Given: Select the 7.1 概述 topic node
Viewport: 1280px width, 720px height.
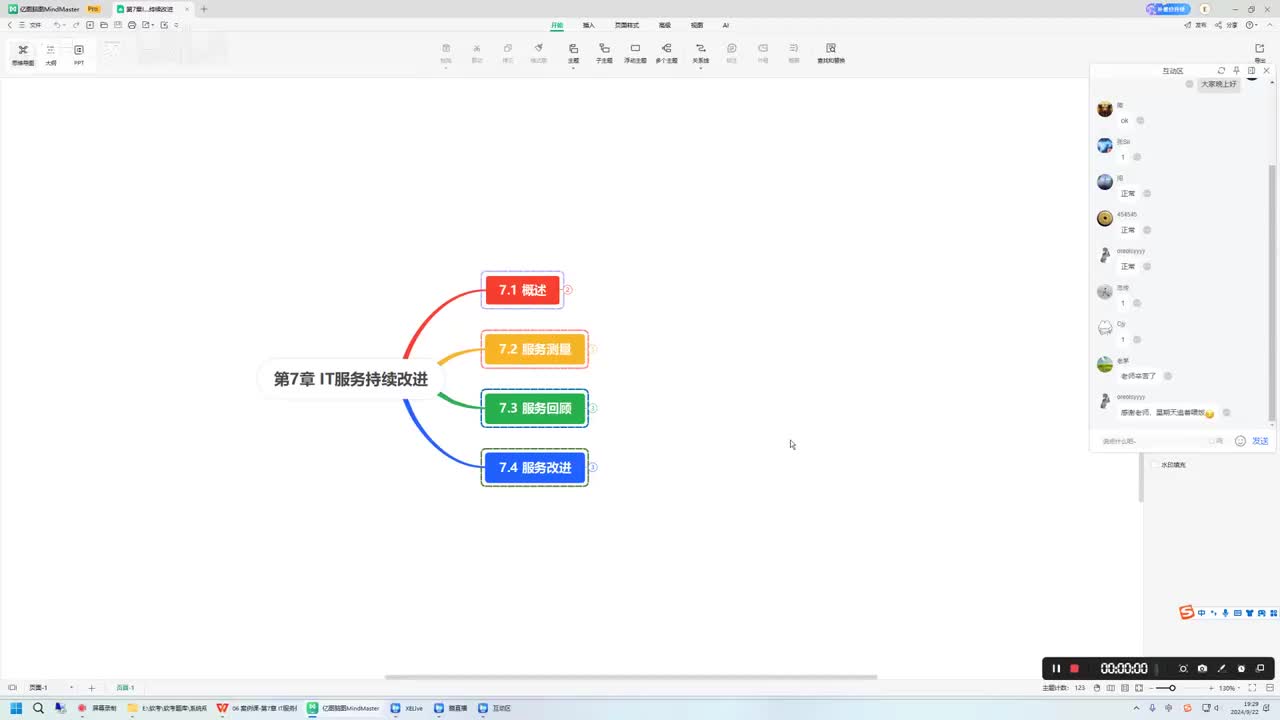Looking at the screenshot, I should 522,290.
